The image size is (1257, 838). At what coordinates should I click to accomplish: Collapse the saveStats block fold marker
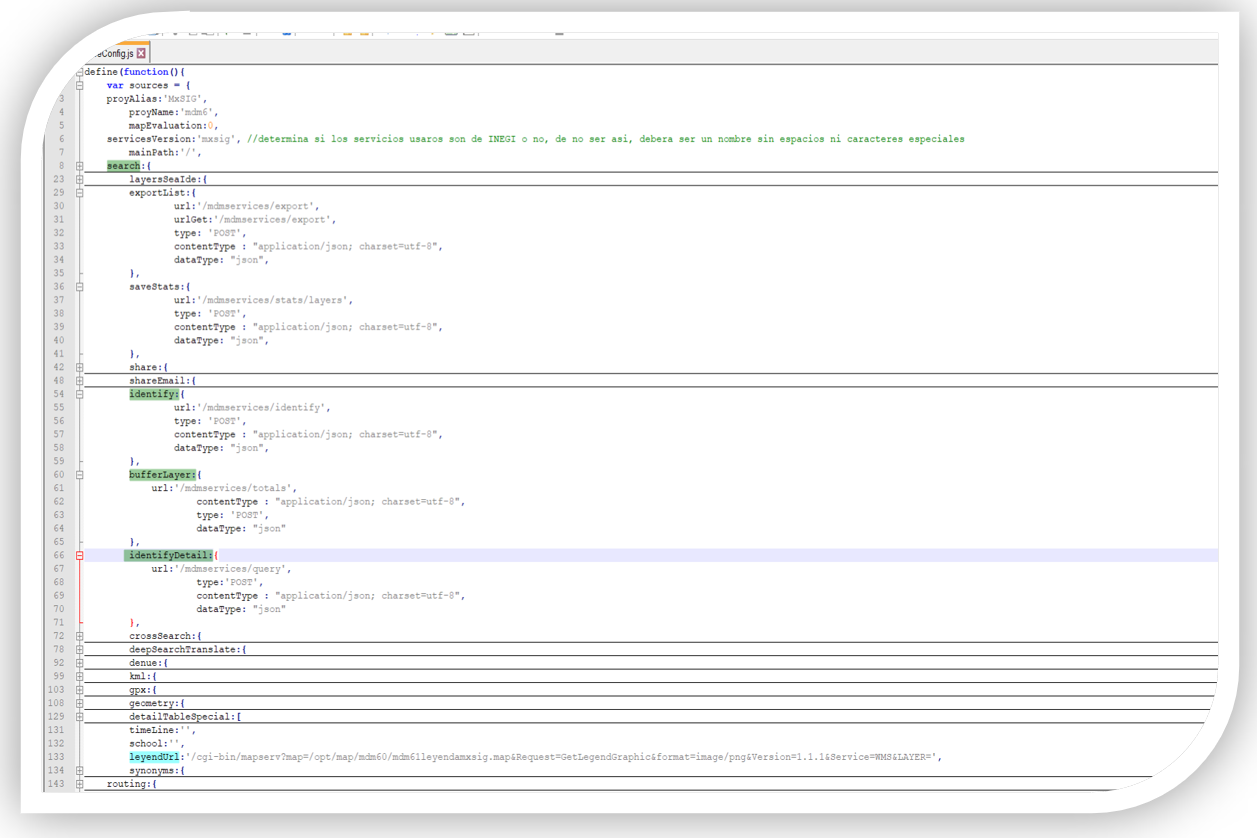(x=79, y=287)
